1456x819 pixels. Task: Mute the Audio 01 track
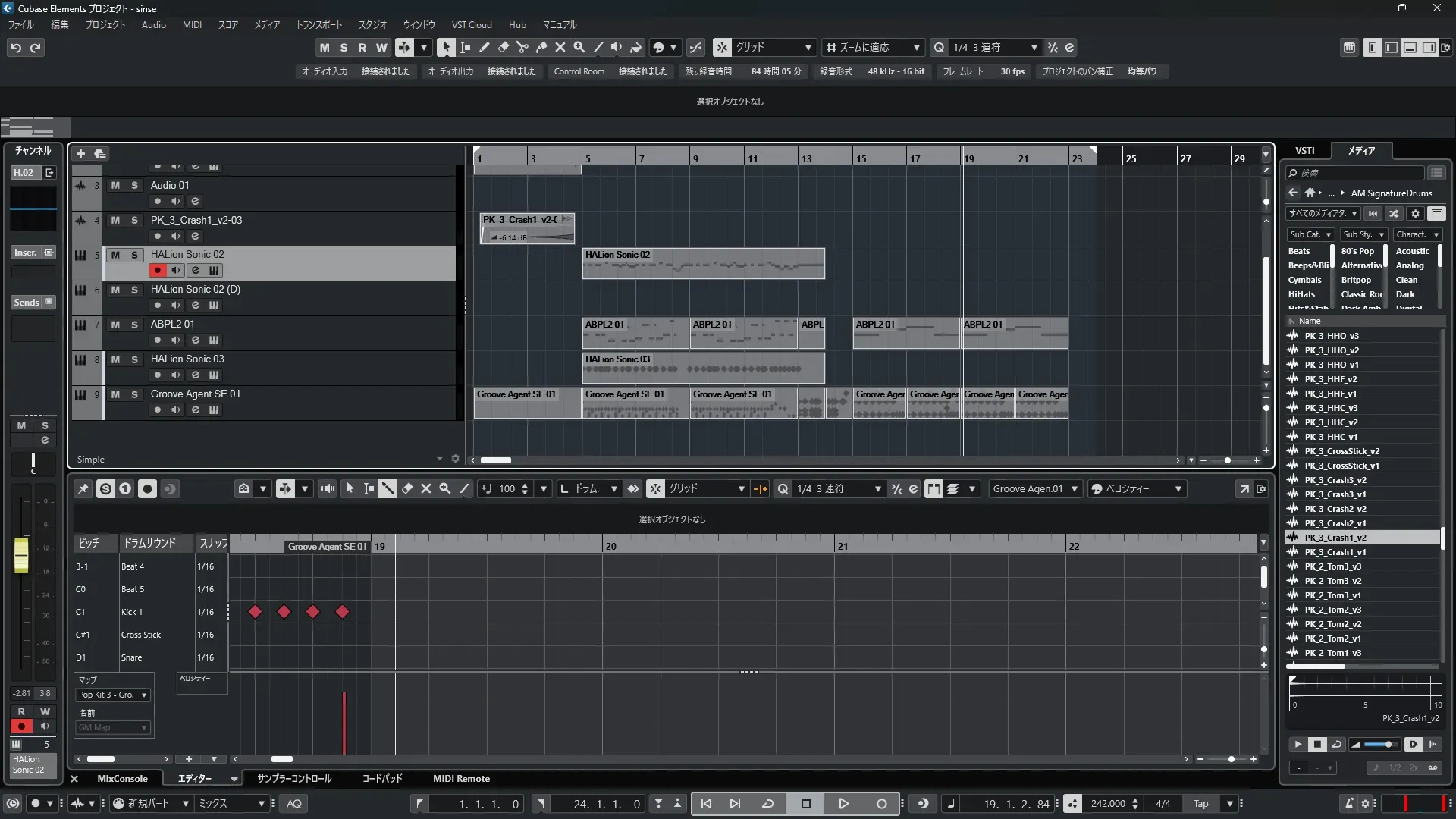pyautogui.click(x=115, y=185)
